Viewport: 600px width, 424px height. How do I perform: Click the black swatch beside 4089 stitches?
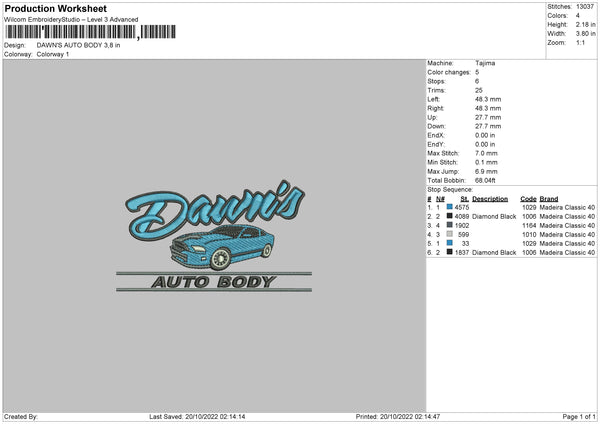[450, 216]
